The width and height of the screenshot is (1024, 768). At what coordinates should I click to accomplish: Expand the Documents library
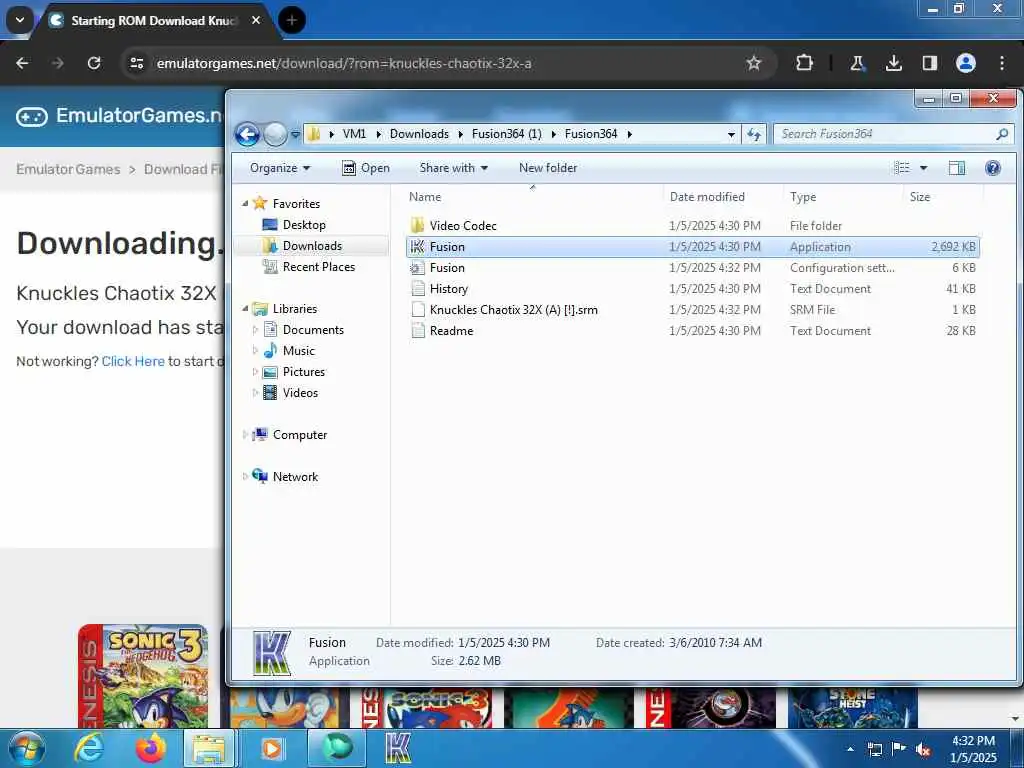(x=255, y=330)
